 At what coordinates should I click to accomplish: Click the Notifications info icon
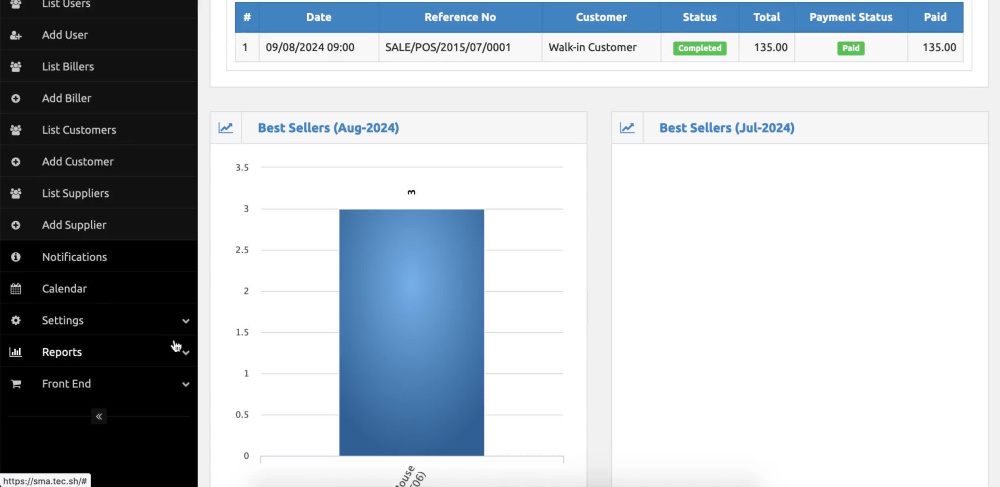click(16, 257)
